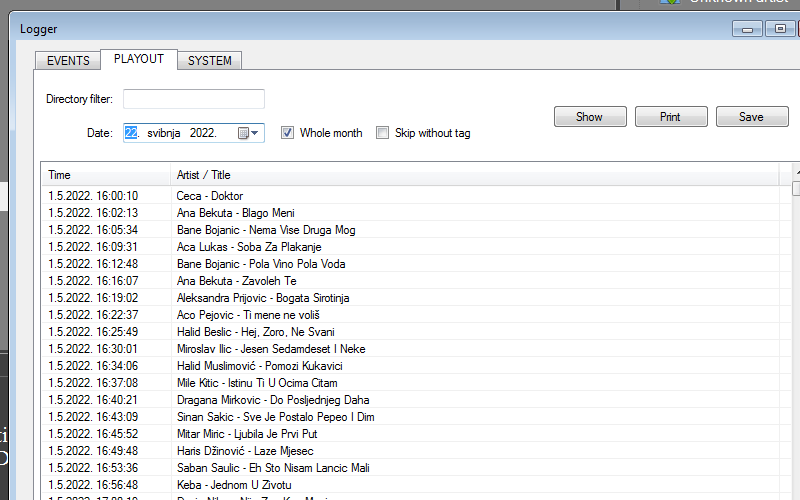Sort by the Artist / Title column header
This screenshot has width=800, height=500.
click(475, 175)
